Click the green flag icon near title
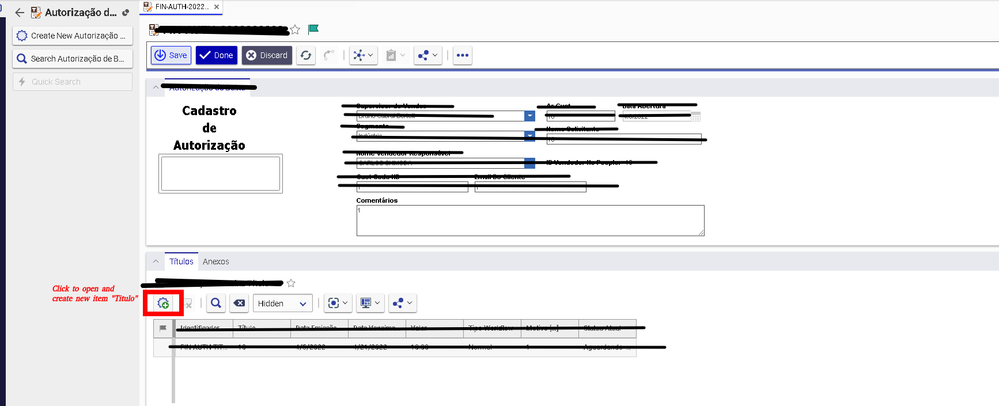This screenshot has width=999, height=406. [313, 30]
